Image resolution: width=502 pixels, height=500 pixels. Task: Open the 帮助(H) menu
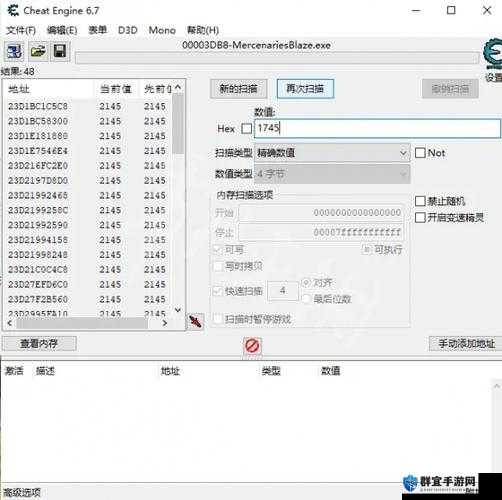pyautogui.click(x=203, y=30)
